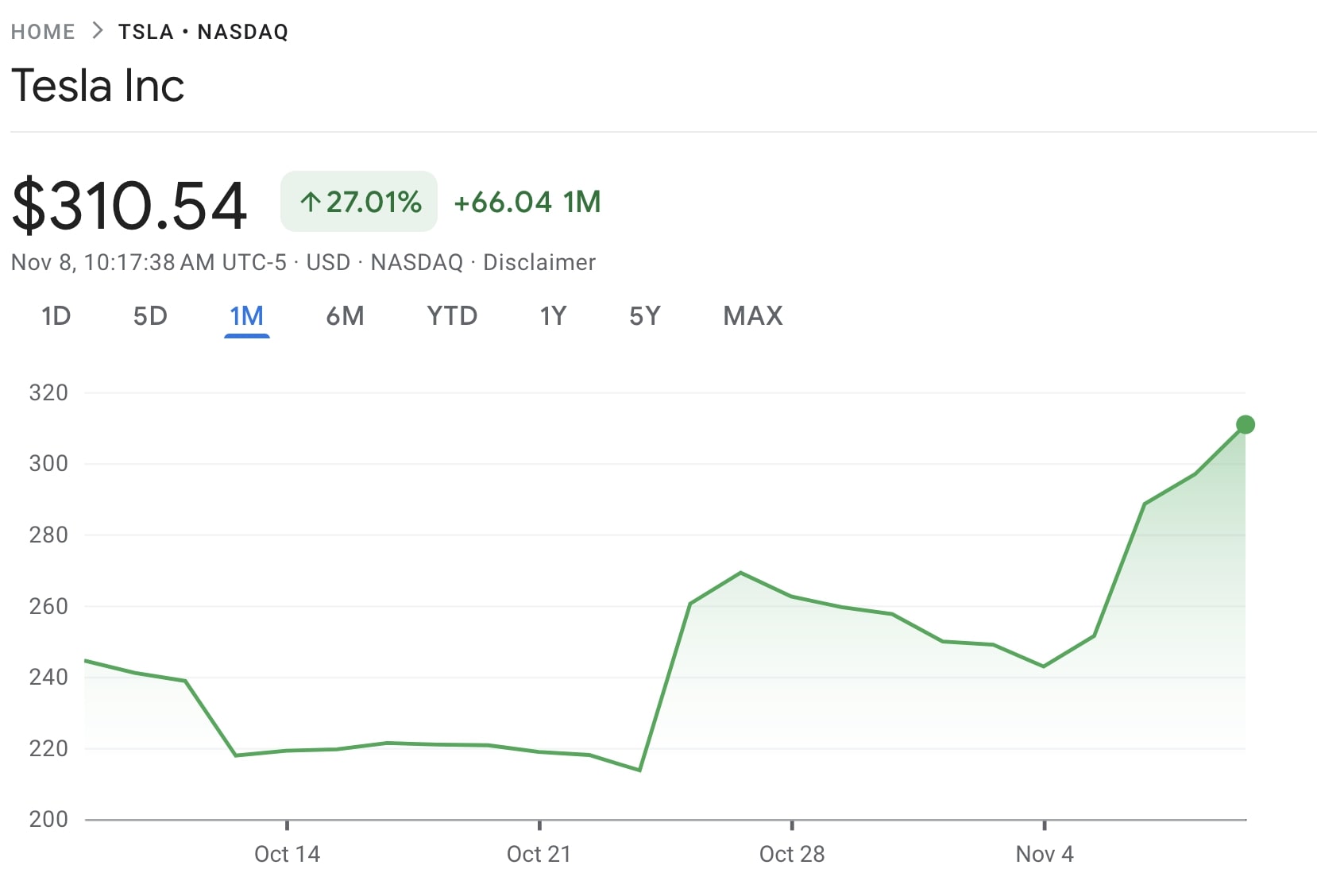Click the 27.01% change badge
This screenshot has width=1317, height=896.
click(359, 202)
